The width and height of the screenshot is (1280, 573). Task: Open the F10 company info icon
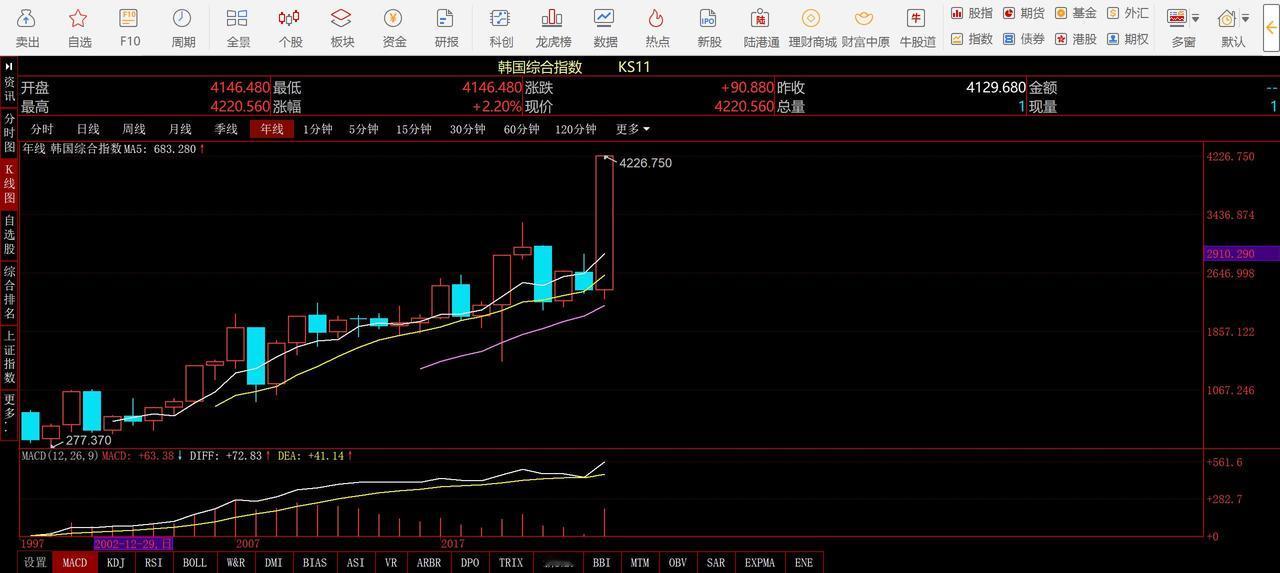(x=129, y=27)
